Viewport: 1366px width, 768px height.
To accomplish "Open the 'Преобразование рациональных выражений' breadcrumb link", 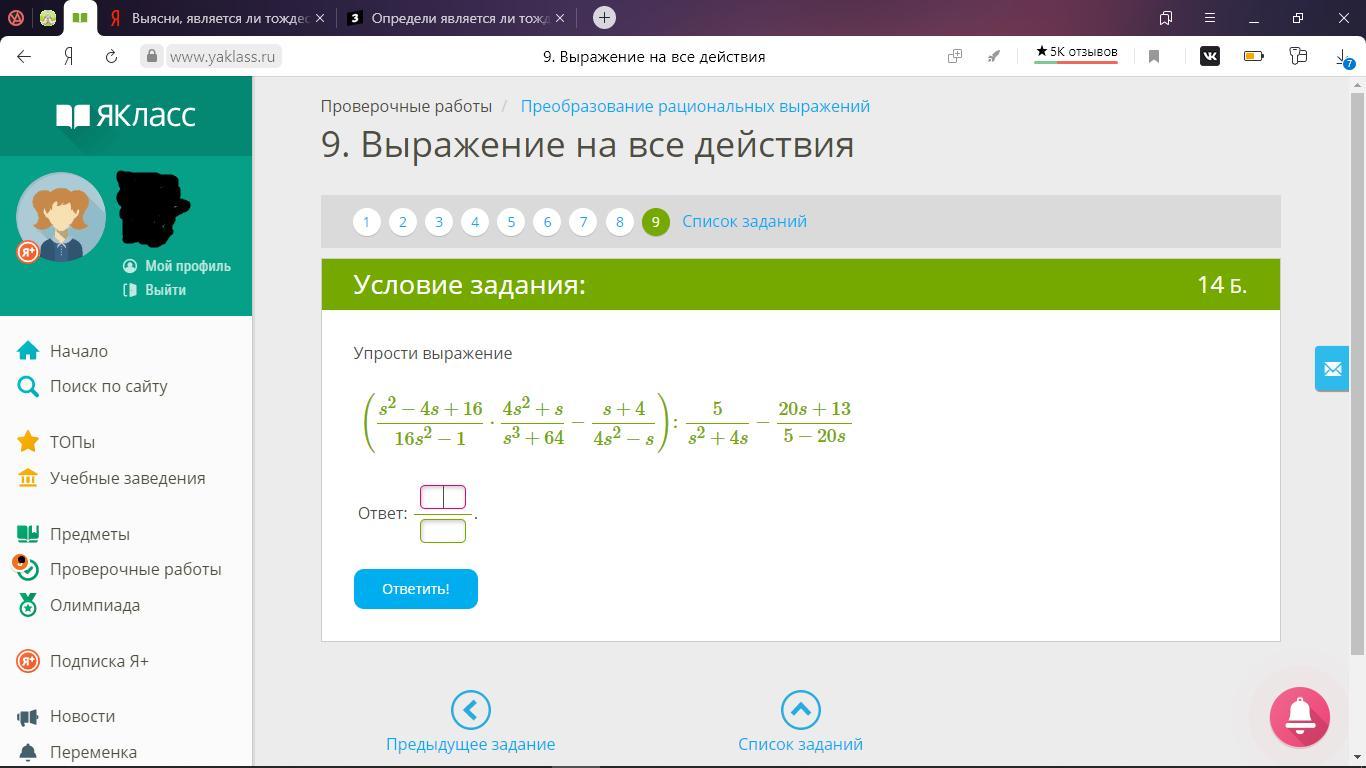I will click(x=695, y=106).
